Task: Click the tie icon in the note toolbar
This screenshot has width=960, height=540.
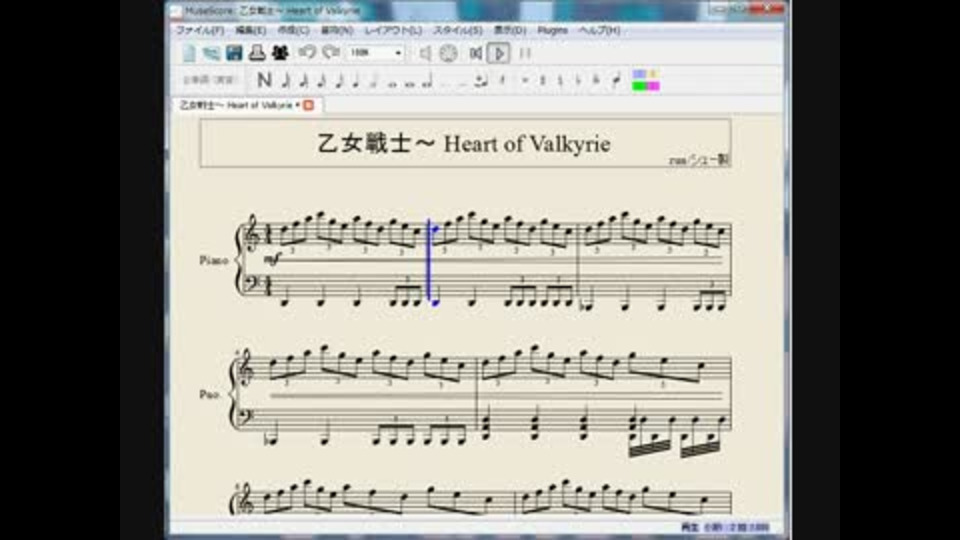Action: tap(481, 80)
